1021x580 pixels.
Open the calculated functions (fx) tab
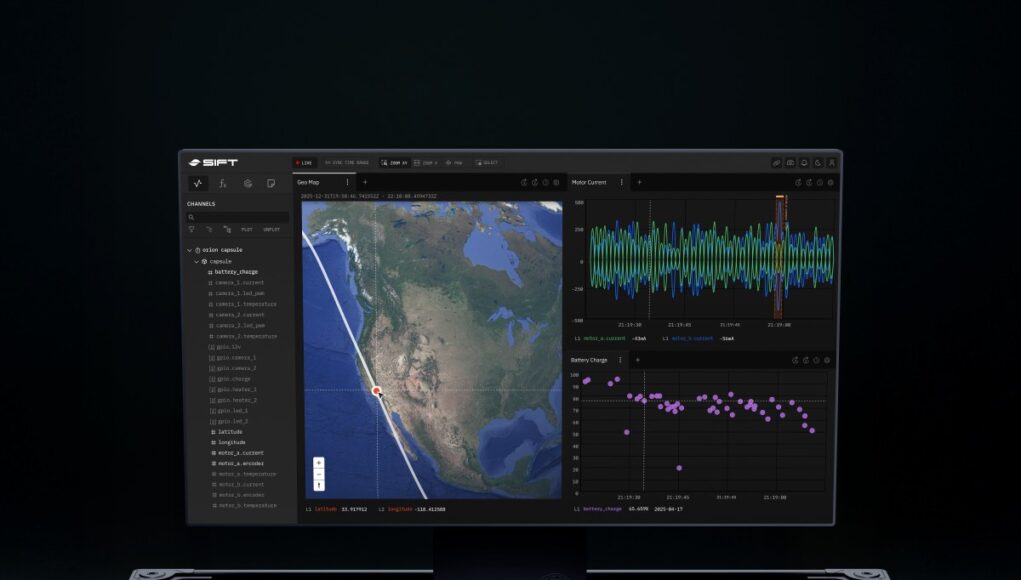pos(223,183)
